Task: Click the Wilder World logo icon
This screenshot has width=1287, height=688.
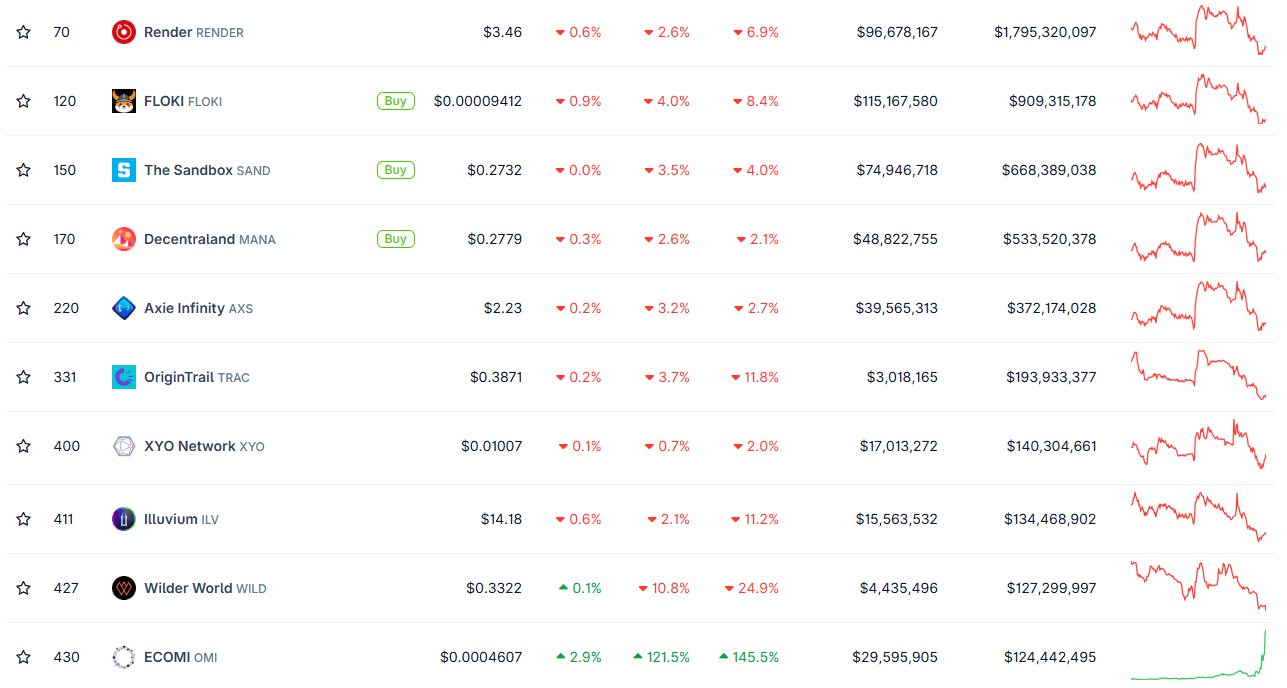Action: pyautogui.click(x=124, y=588)
